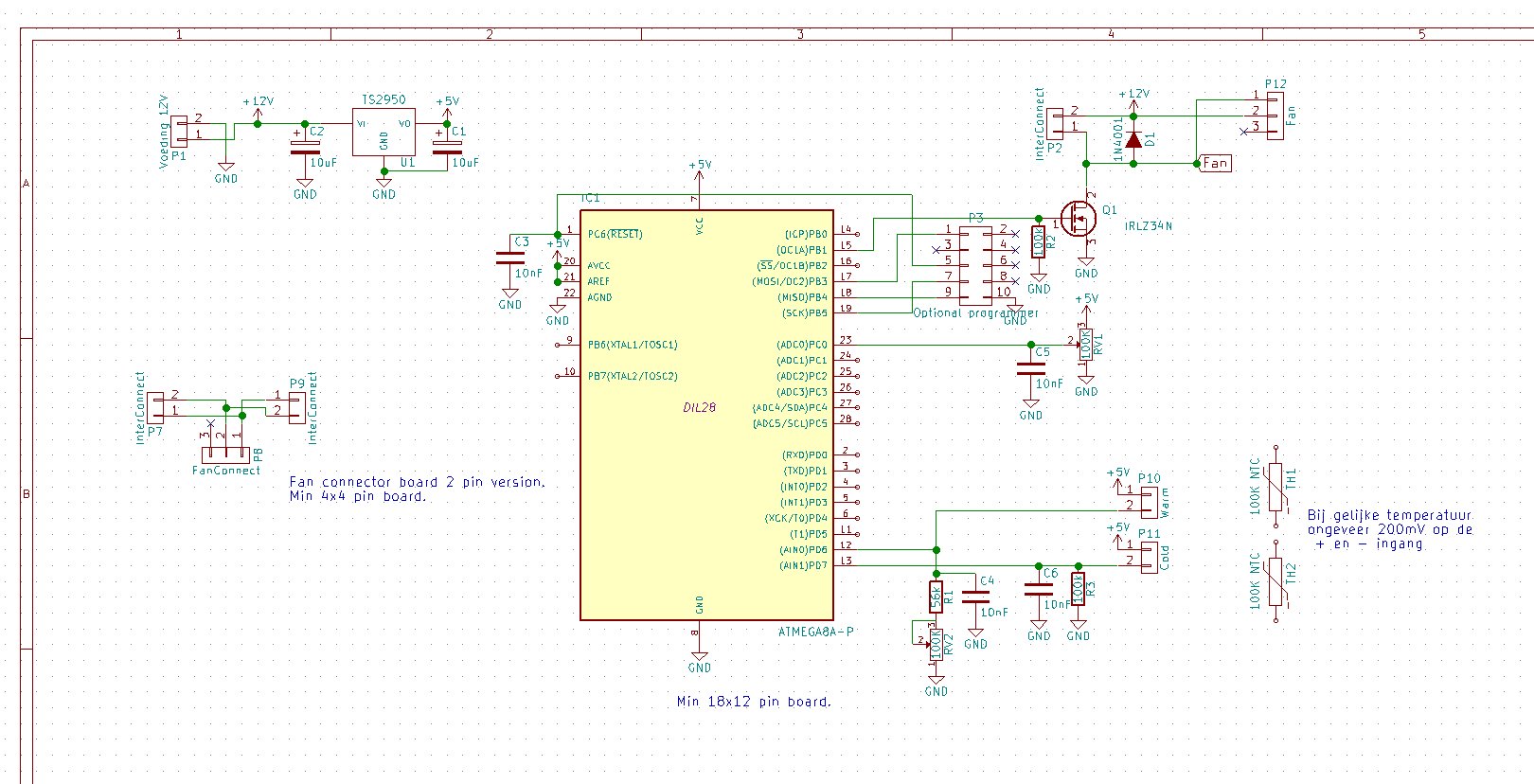The height and width of the screenshot is (784, 1534).
Task: Click the '(ADC5/SCL)PC5' pin label
Action: click(790, 423)
